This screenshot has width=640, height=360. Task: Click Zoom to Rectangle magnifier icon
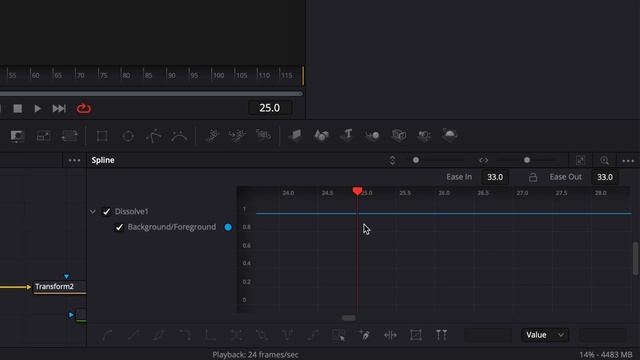point(604,160)
